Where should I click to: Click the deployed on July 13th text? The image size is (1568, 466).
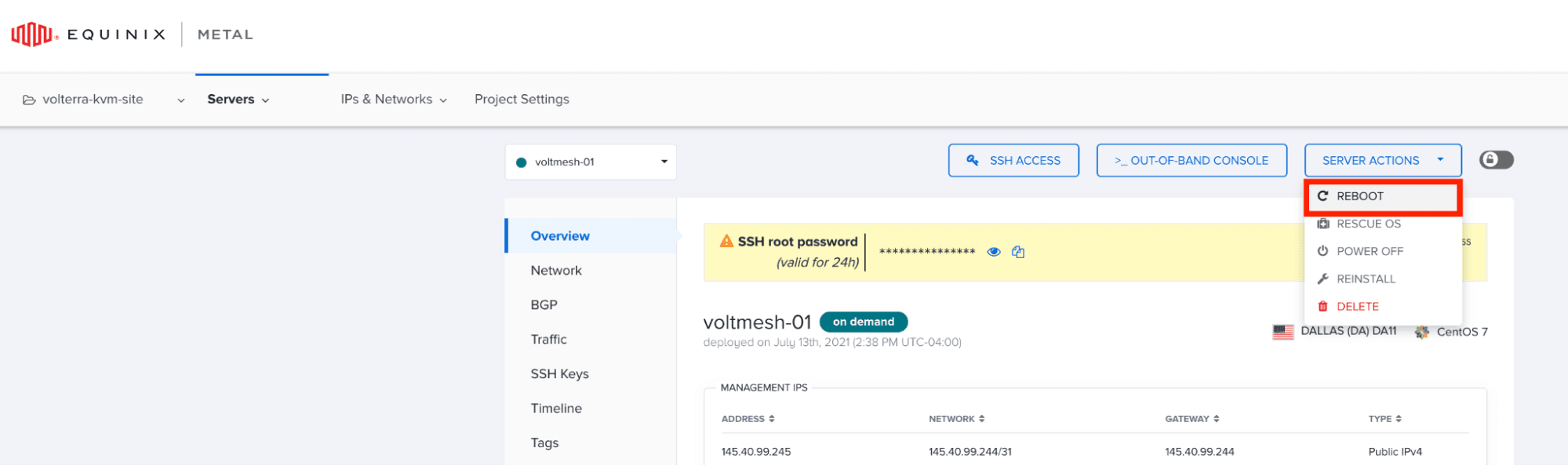pyautogui.click(x=832, y=342)
